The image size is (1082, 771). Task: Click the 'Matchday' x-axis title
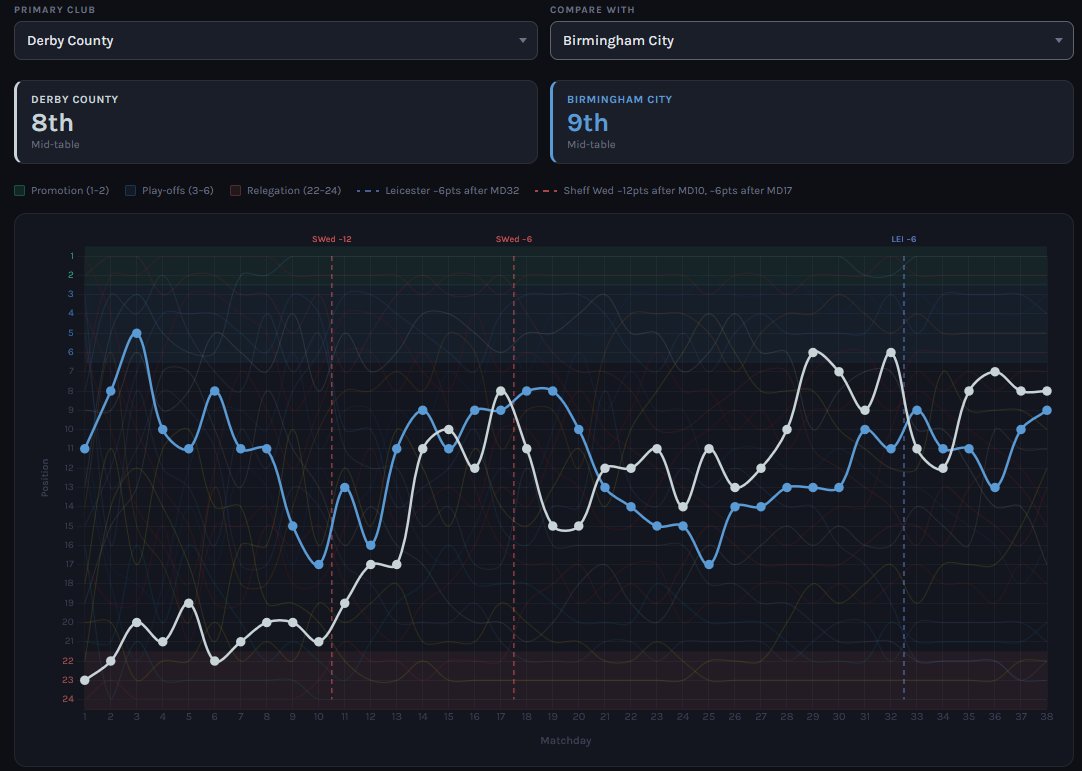(x=566, y=741)
